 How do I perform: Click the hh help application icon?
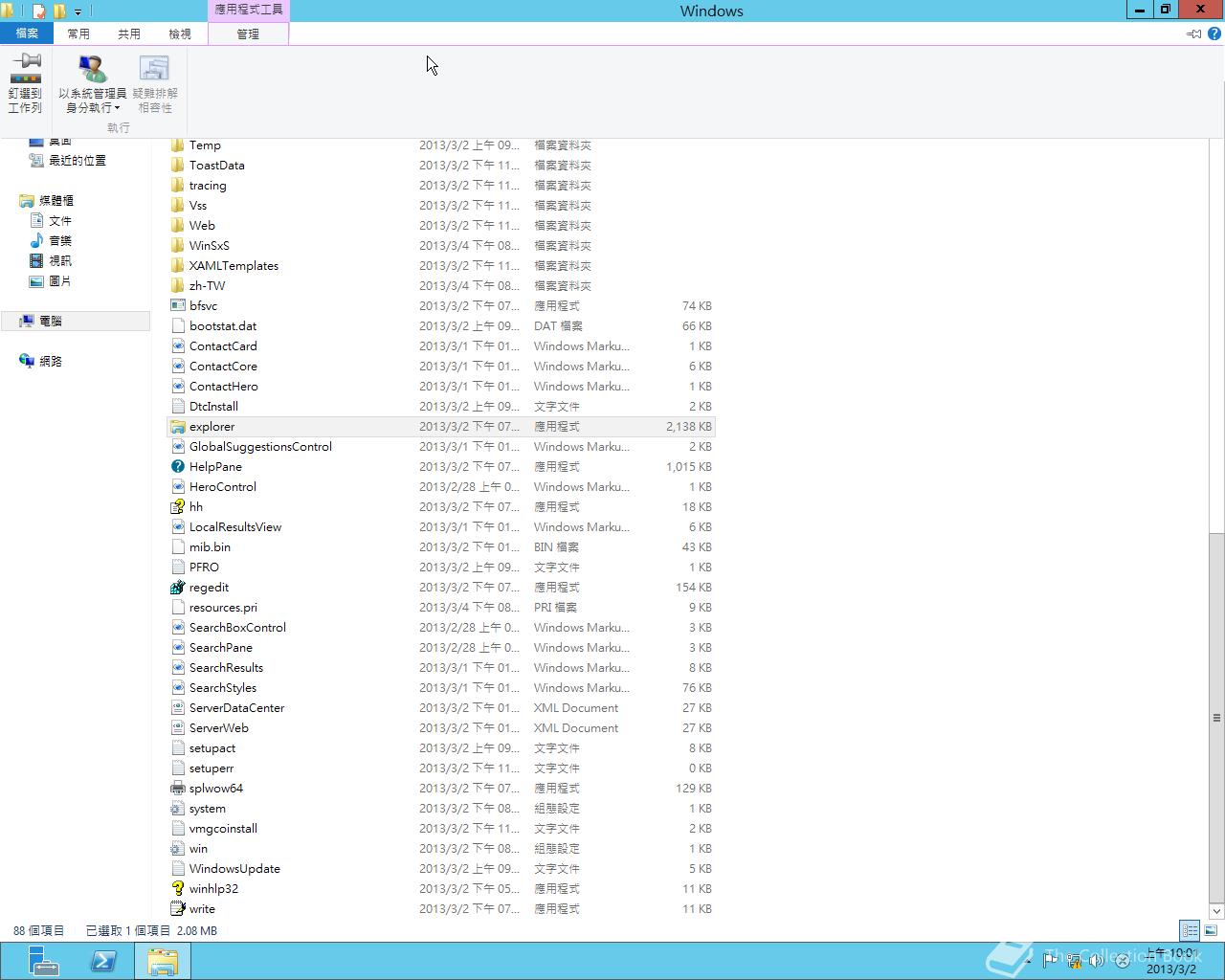pos(177,506)
